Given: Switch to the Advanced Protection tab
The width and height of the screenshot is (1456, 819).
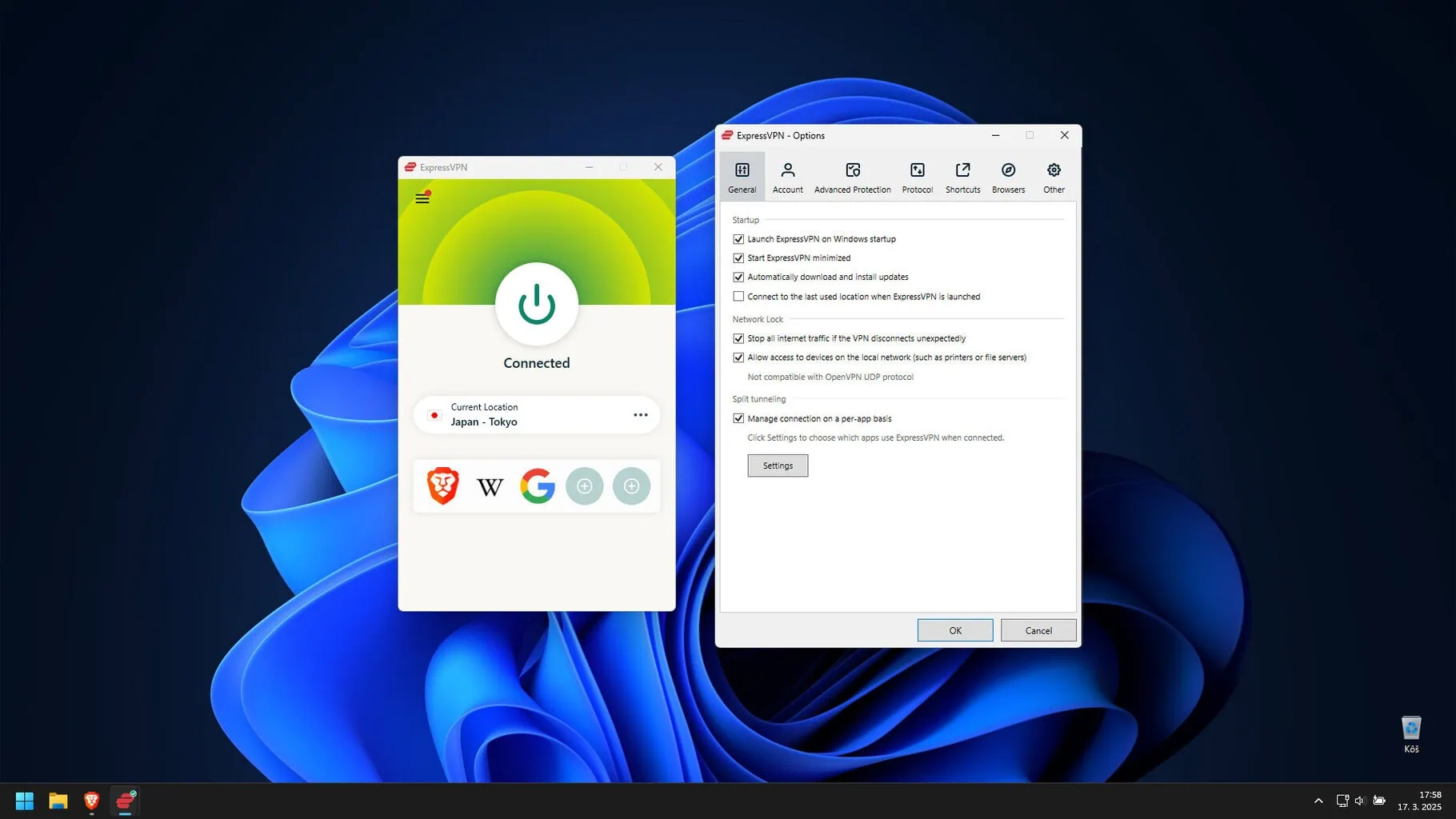Looking at the screenshot, I should (x=852, y=177).
